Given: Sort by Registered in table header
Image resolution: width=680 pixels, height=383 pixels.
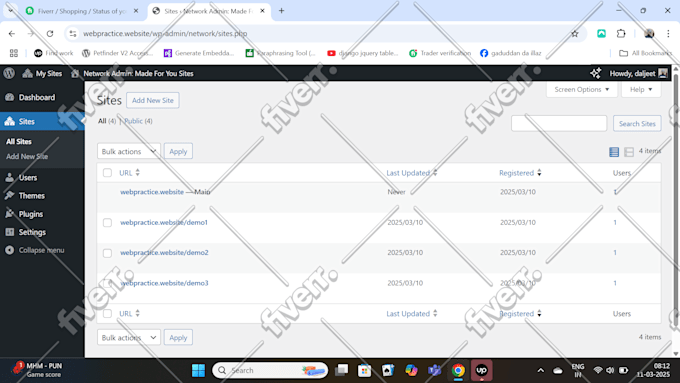Looking at the screenshot, I should [520, 173].
